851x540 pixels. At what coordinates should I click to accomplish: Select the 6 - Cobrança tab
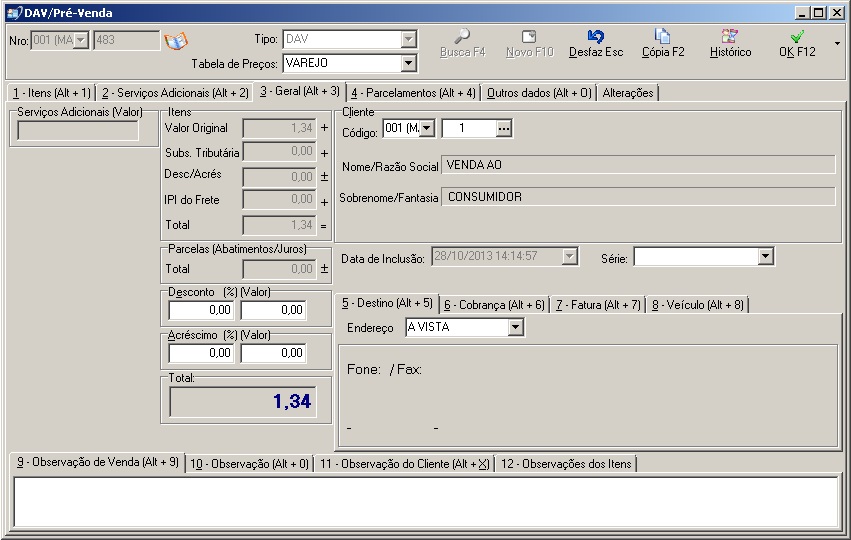[494, 304]
